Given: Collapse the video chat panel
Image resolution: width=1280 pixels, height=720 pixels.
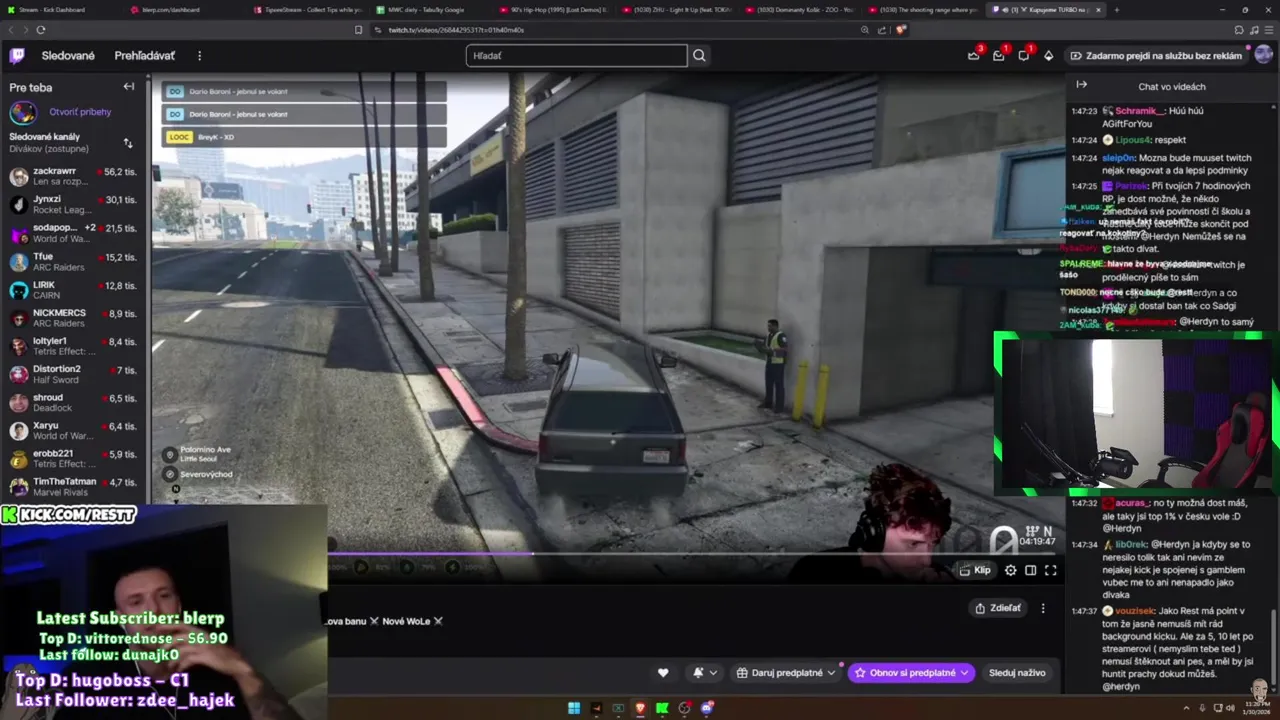Looking at the screenshot, I should tap(1081, 86).
